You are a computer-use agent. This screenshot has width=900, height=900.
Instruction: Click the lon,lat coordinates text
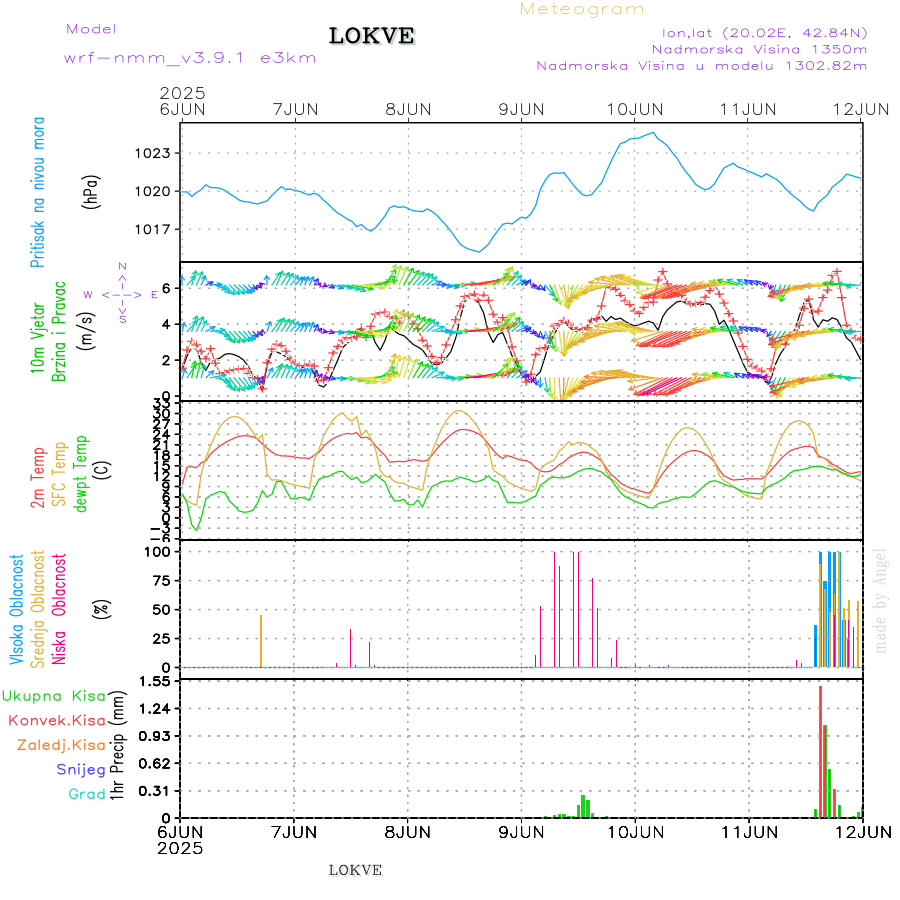(x=757, y=32)
